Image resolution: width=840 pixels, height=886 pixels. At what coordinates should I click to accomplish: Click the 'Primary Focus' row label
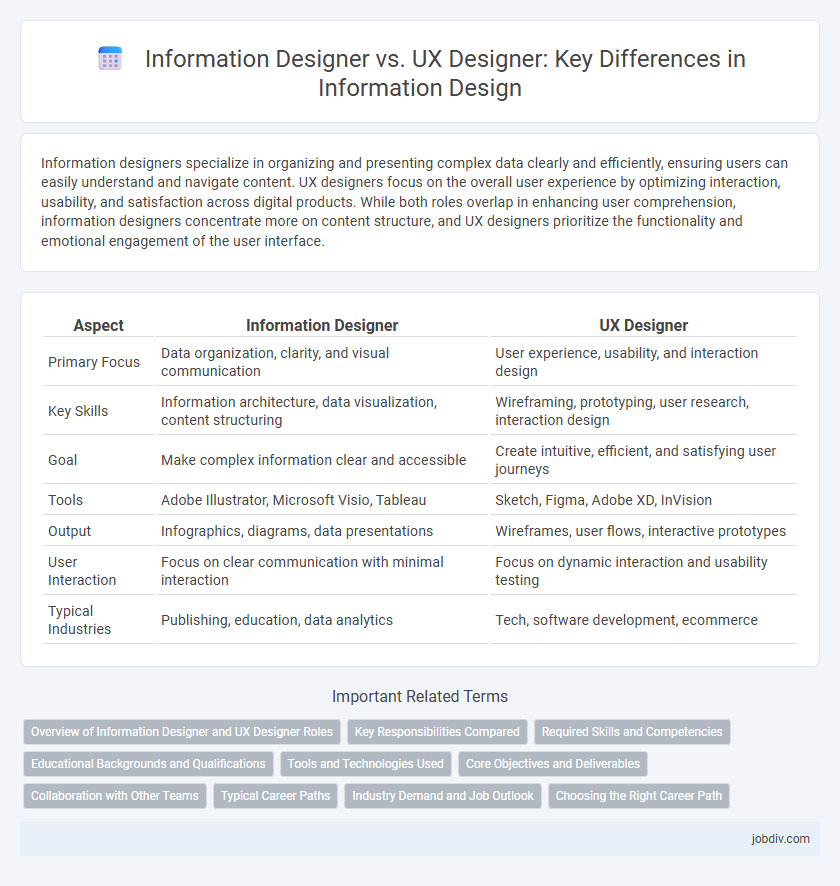click(94, 362)
